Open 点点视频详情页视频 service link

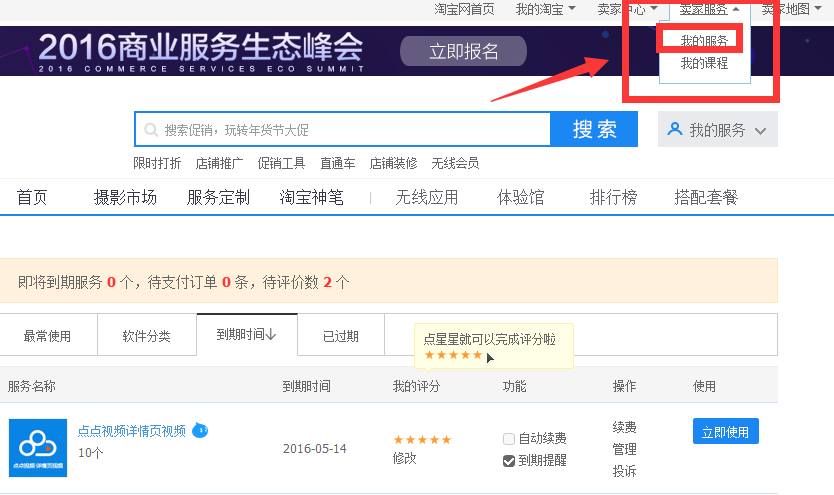point(131,431)
